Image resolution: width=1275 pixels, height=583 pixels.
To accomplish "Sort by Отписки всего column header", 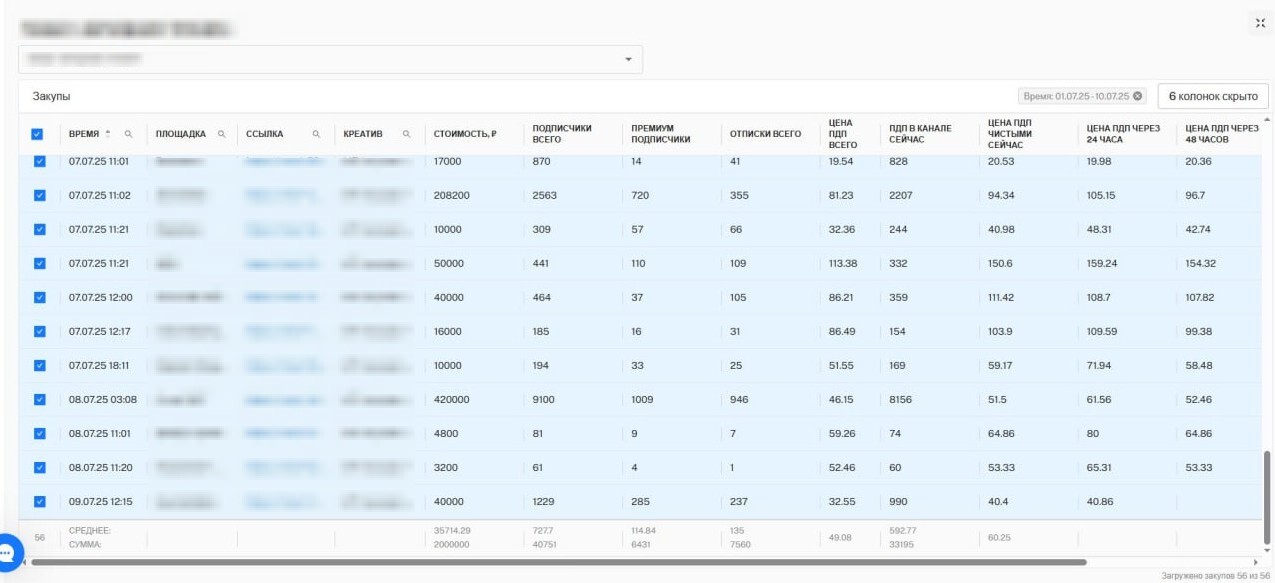I will tap(766, 134).
